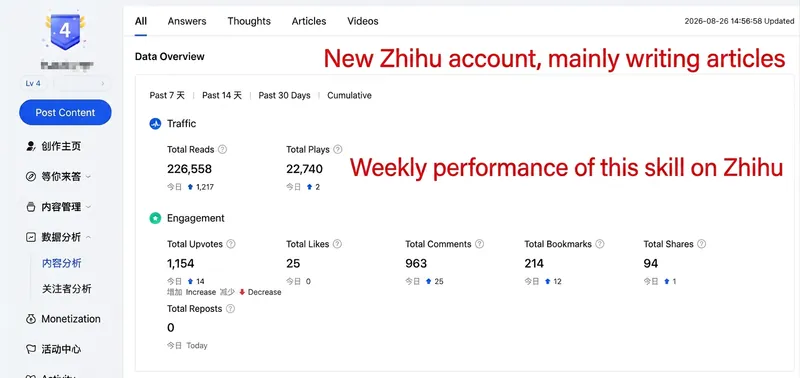
Task: Expand the 内容管理 sidebar section
Action: pyautogui.click(x=59, y=207)
